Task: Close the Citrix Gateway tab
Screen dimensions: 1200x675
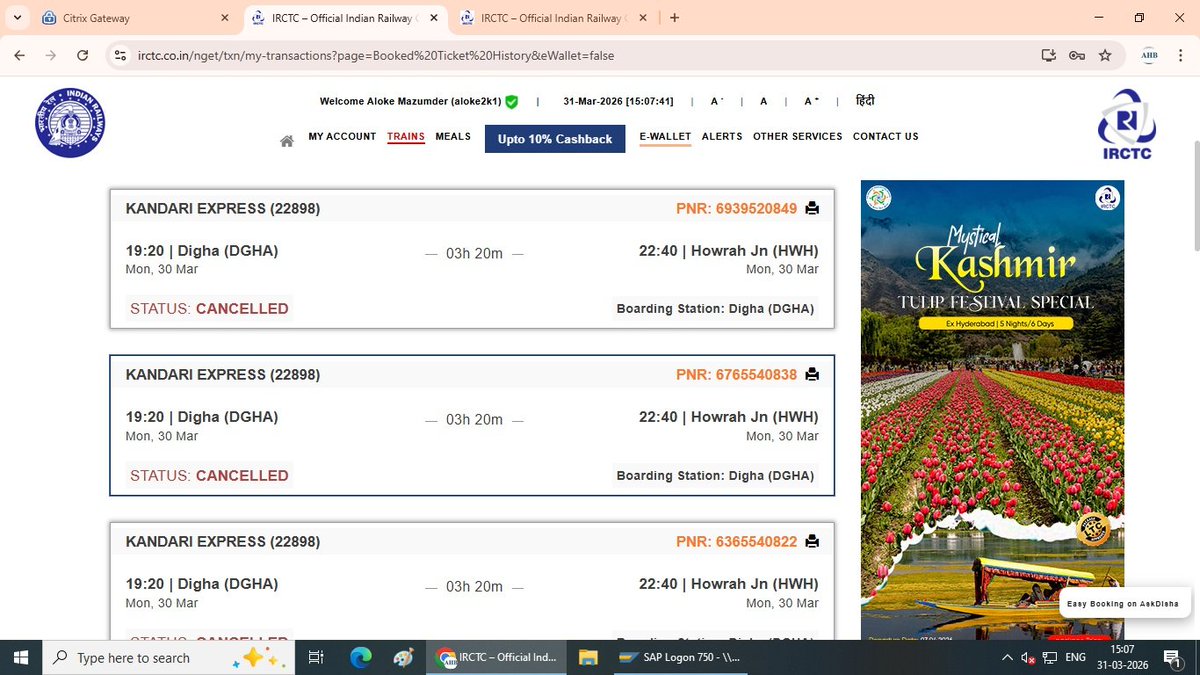Action: pyautogui.click(x=227, y=18)
